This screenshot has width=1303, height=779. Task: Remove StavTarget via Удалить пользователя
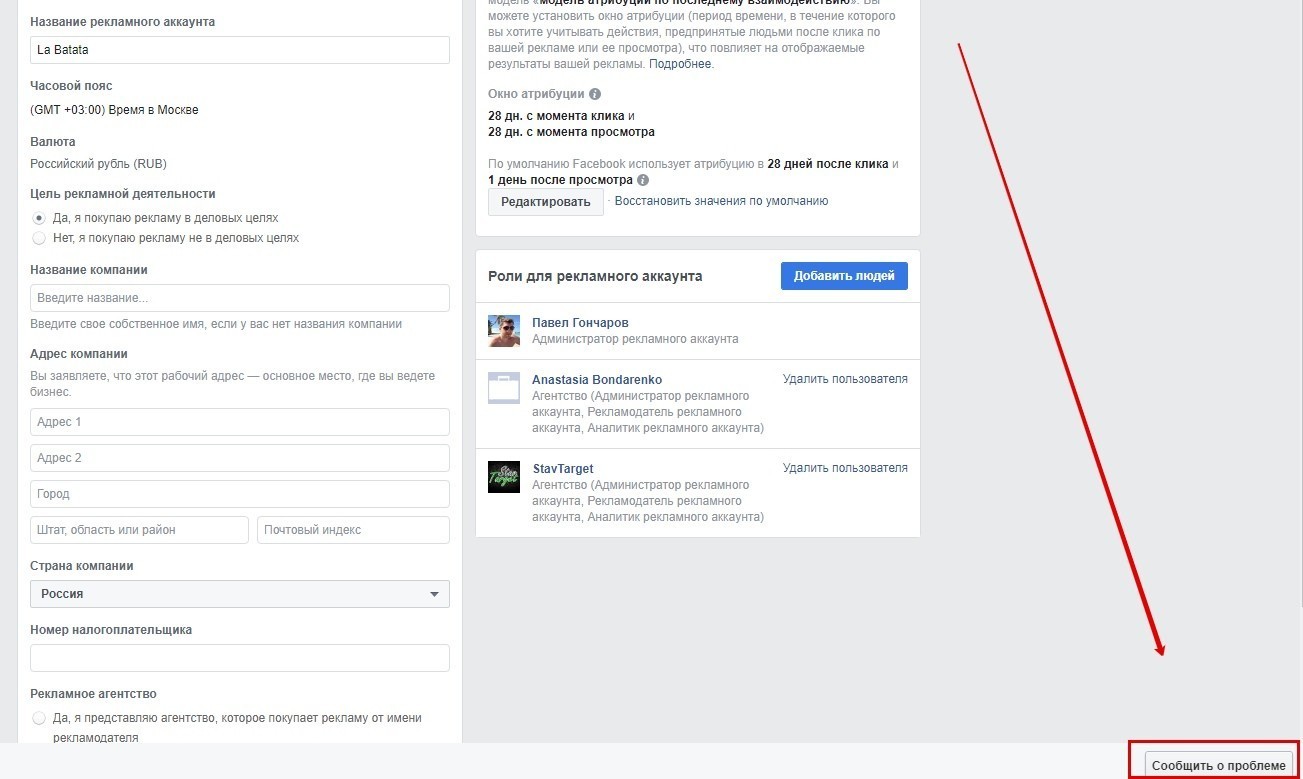coord(845,468)
